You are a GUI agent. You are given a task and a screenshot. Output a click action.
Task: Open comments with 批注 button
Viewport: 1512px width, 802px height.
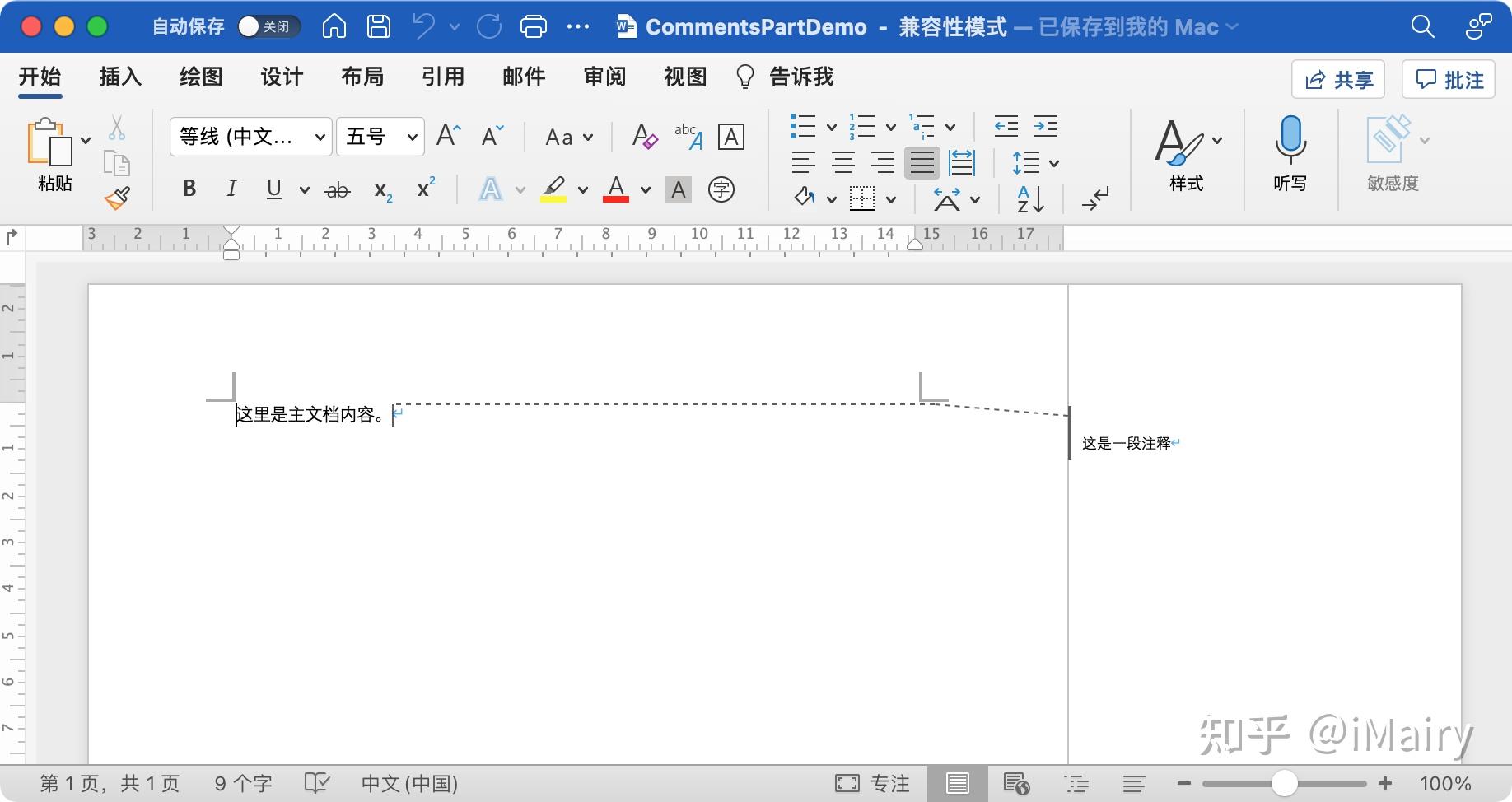(x=1448, y=79)
